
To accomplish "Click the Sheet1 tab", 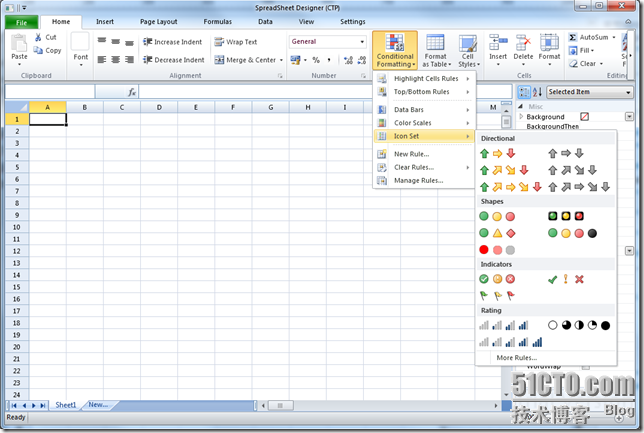I will (x=66, y=405).
